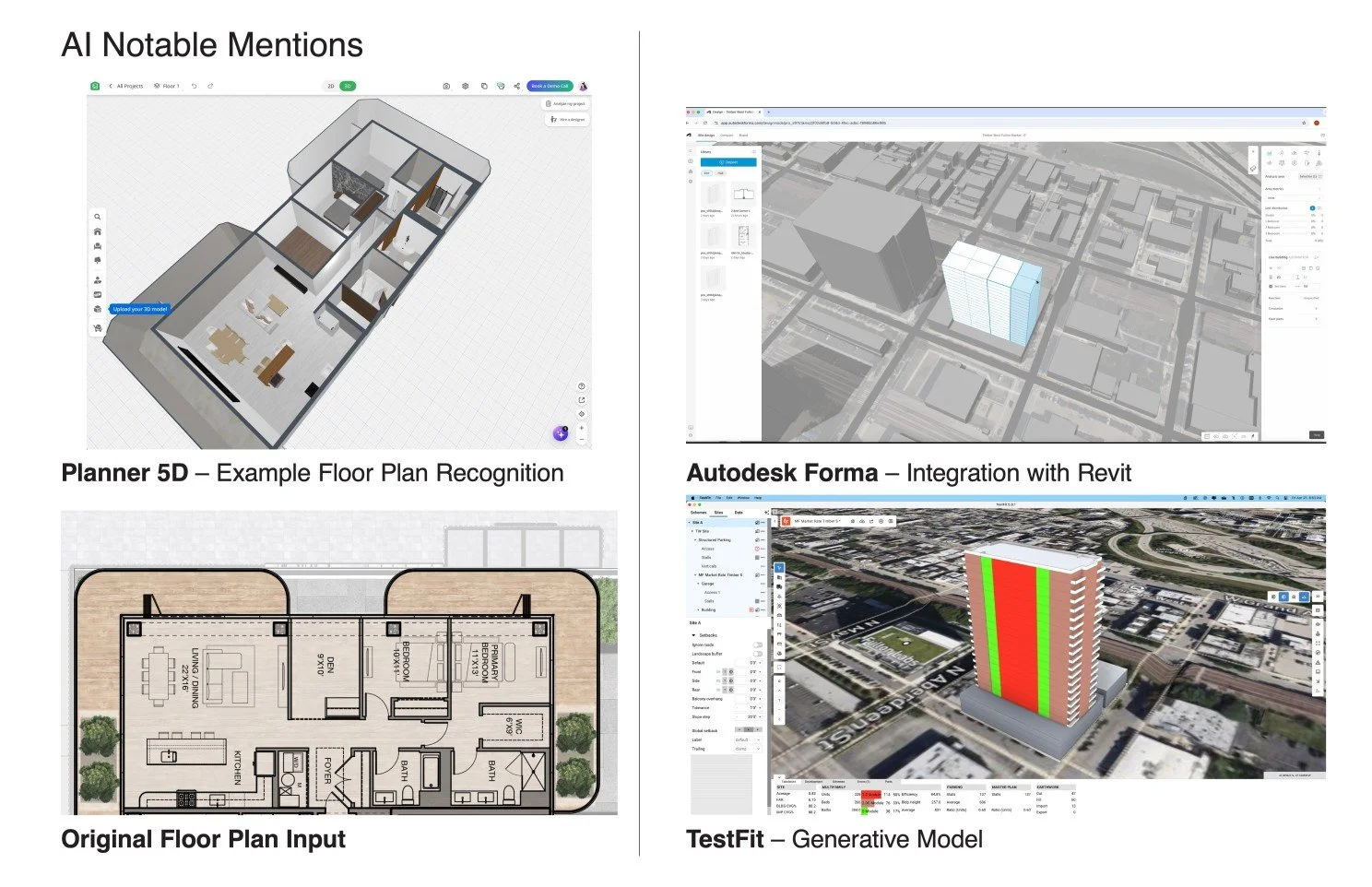Click the Upload your 3D model button
This screenshot has height=887, width=1372.
pos(140,309)
